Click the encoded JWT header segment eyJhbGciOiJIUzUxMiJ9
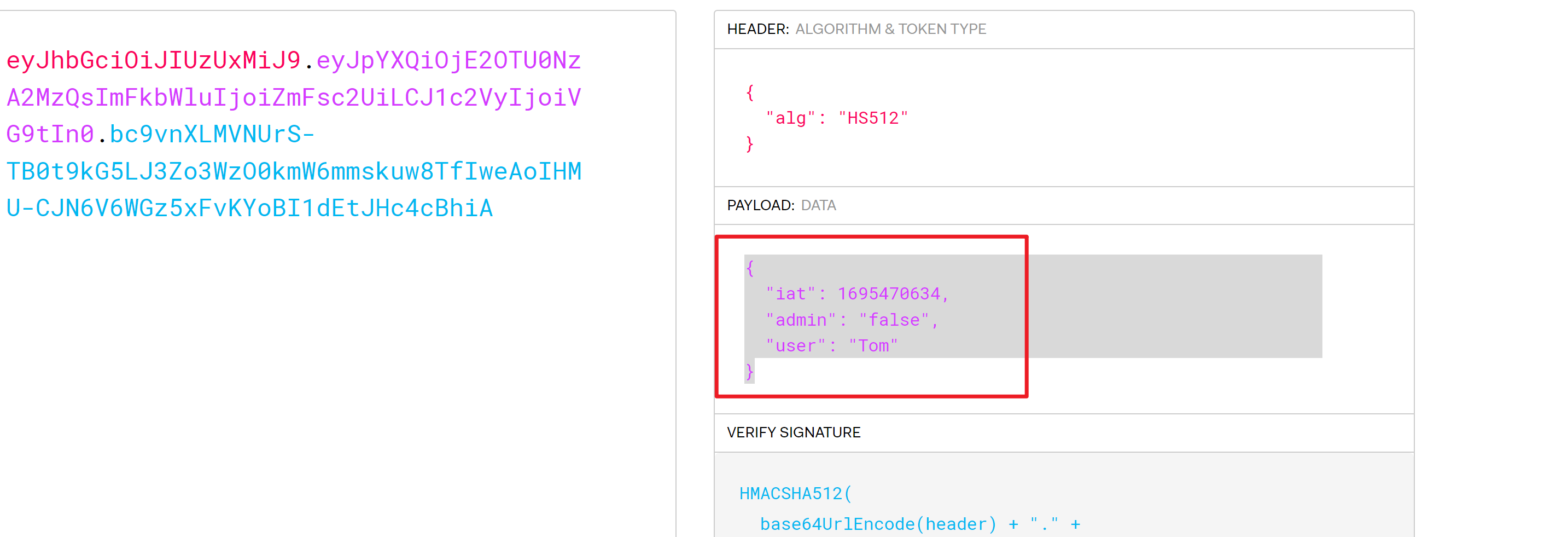Viewport: 1568px width, 537px height. [x=153, y=60]
